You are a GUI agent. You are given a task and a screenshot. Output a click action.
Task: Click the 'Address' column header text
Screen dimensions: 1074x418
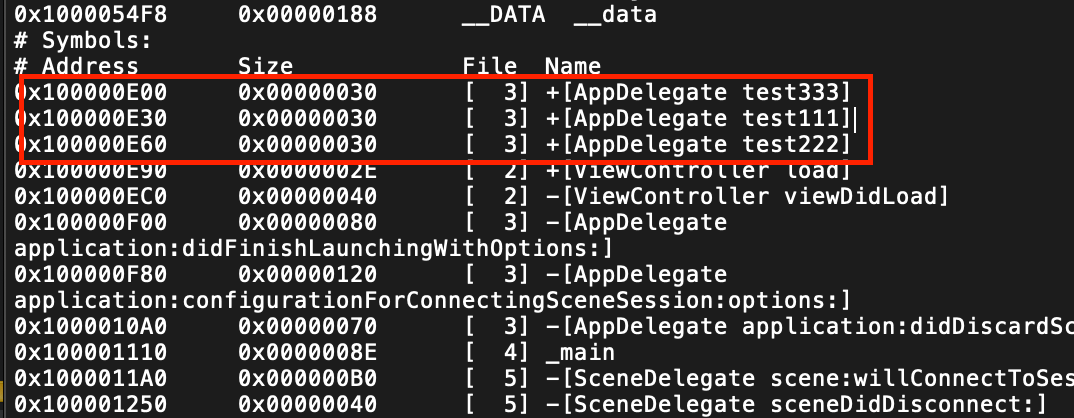tap(90, 66)
